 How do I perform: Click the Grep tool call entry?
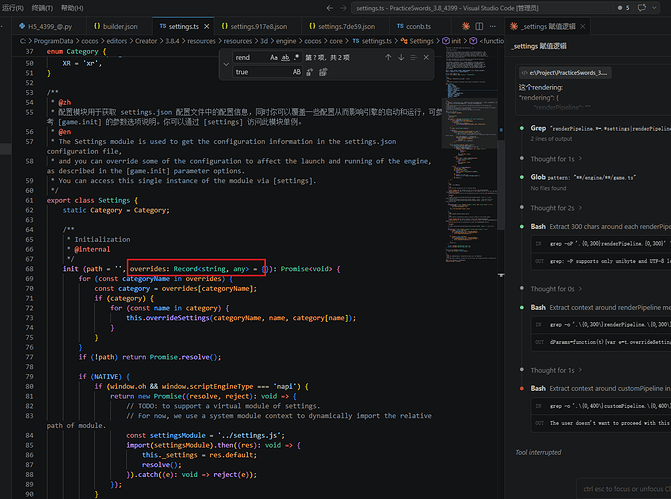click(x=600, y=128)
